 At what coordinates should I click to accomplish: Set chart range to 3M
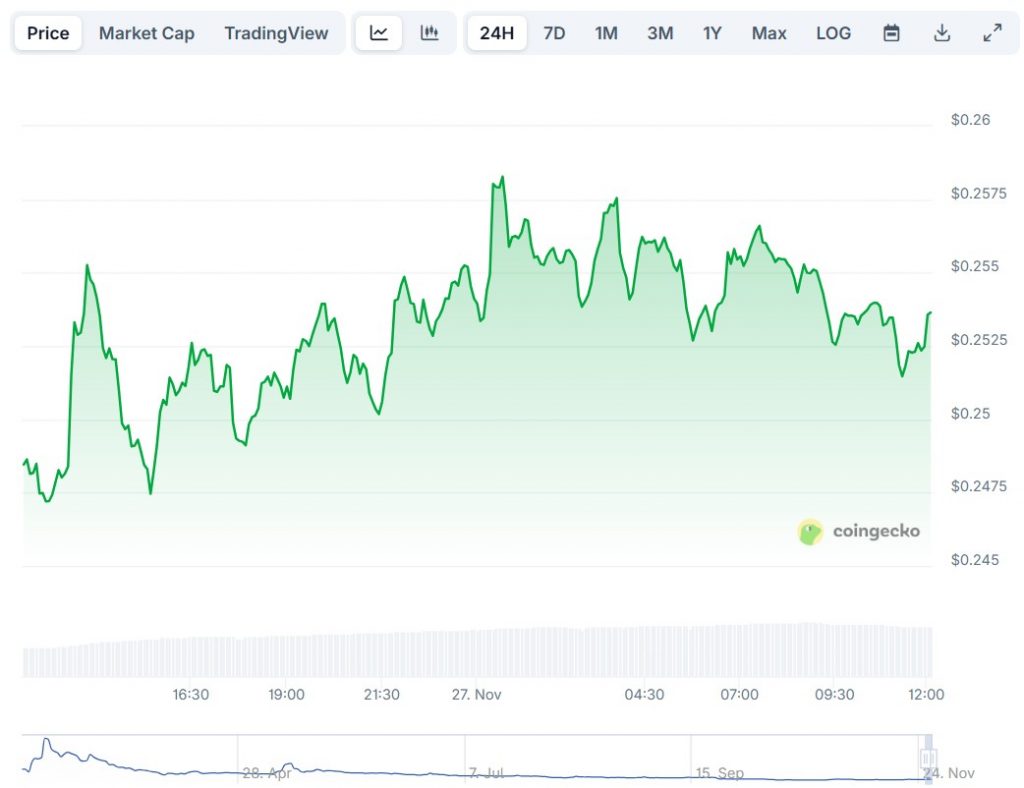click(659, 33)
